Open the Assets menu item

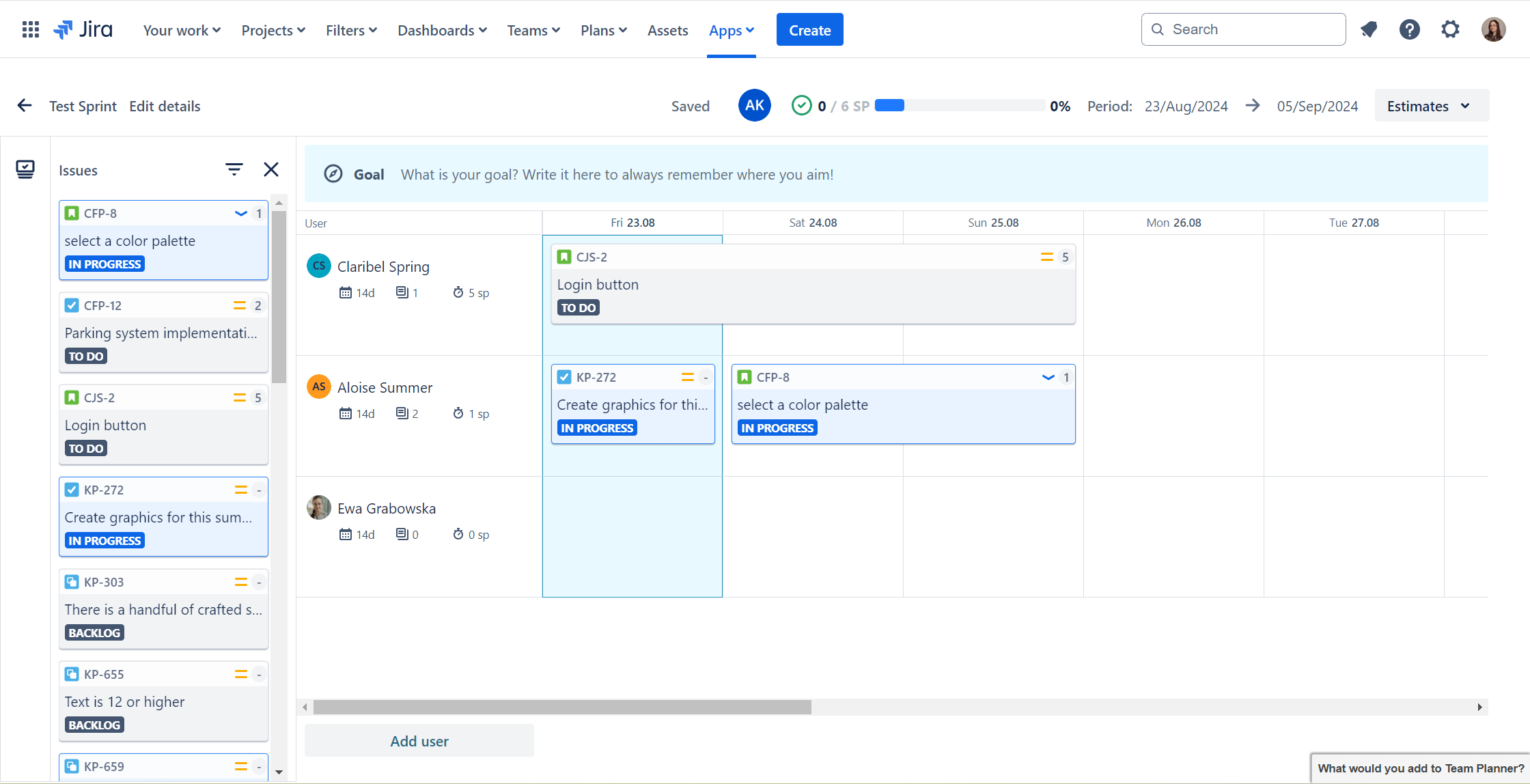pos(668,30)
